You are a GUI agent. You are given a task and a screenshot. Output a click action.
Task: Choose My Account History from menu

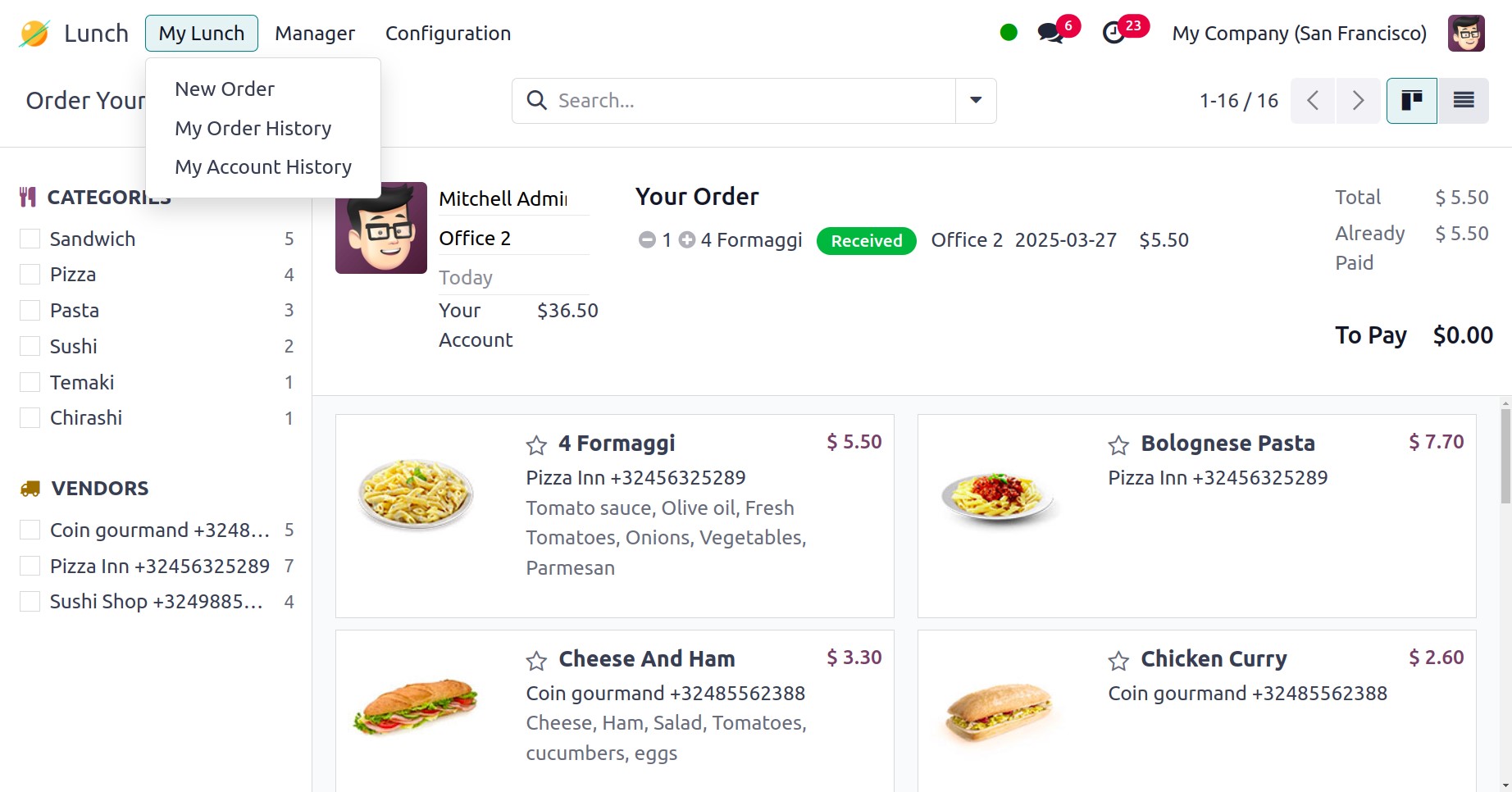tap(262, 167)
